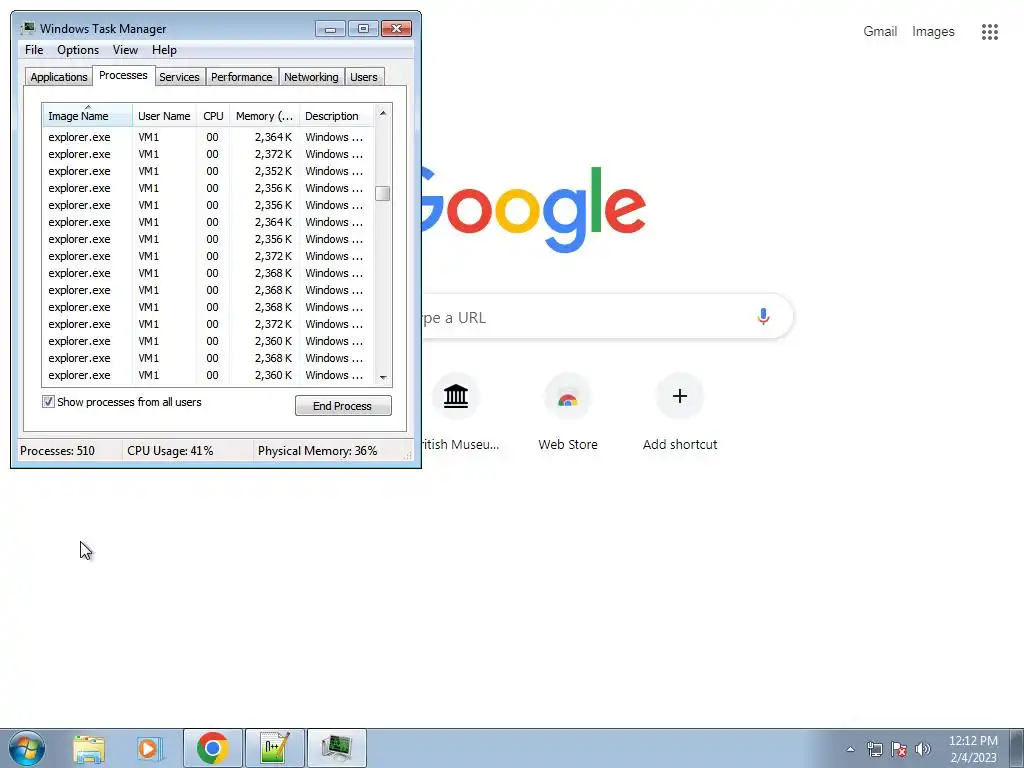This screenshot has height=768, width=1024.
Task: Open the British Museum shortcut tile
Action: (x=456, y=413)
